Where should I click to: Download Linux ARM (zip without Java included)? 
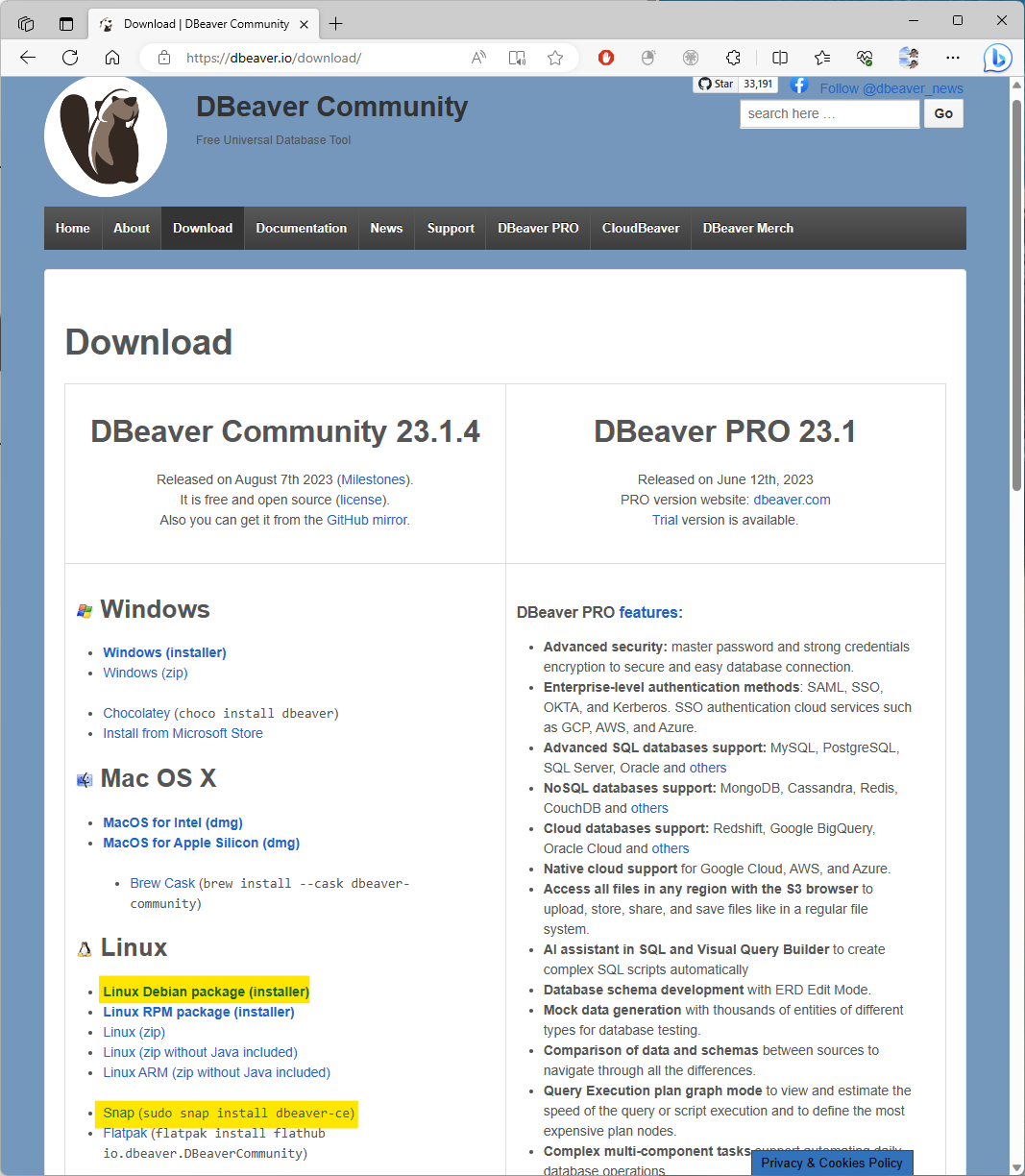point(217,1072)
